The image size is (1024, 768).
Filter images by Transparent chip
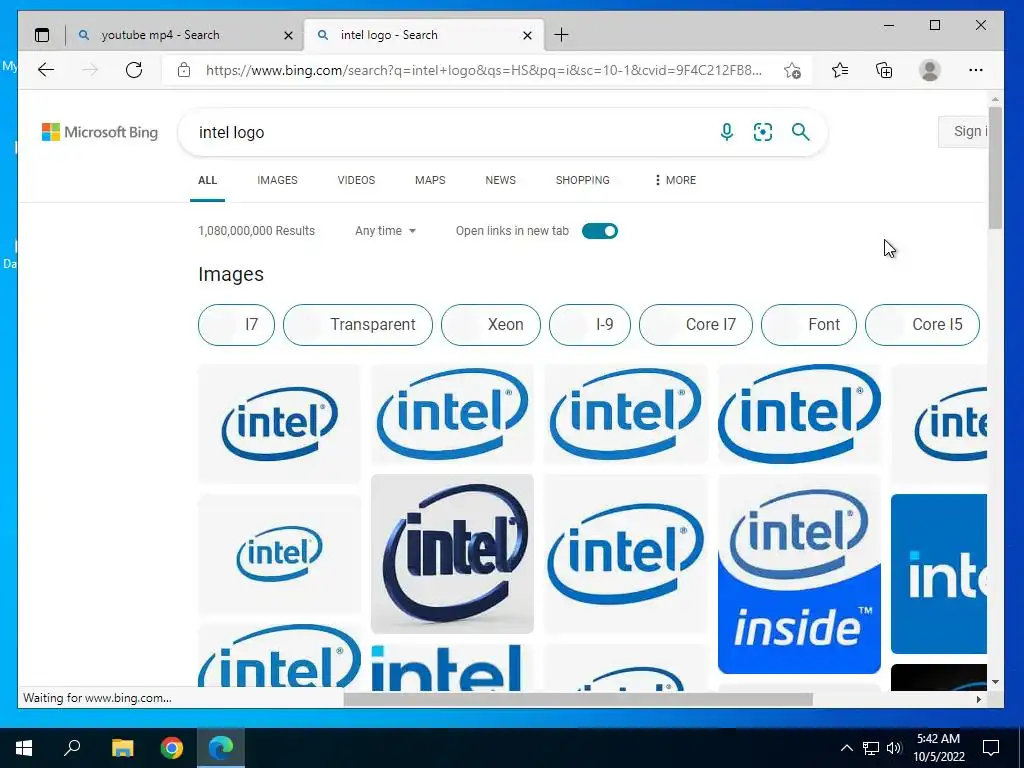pos(358,325)
